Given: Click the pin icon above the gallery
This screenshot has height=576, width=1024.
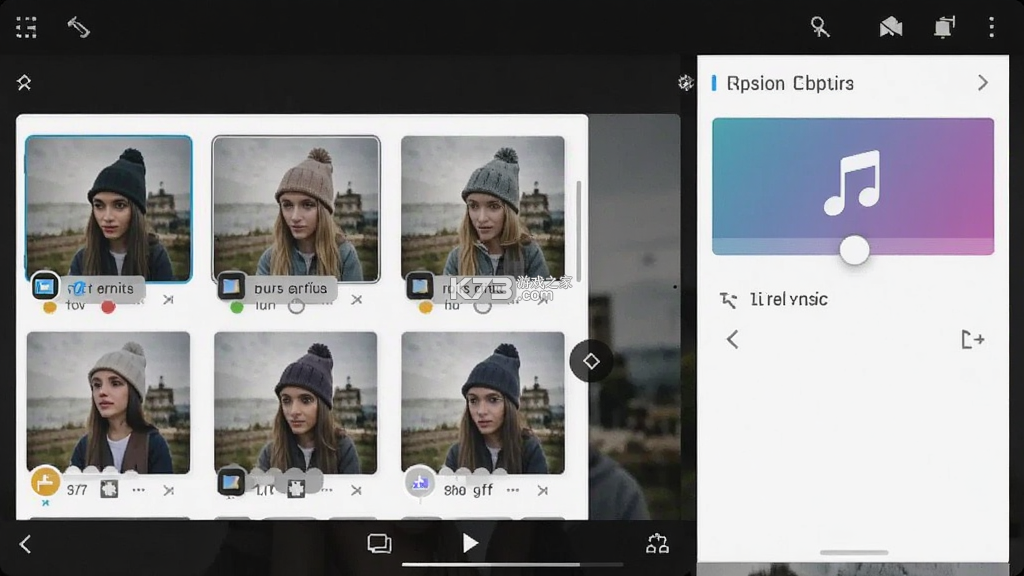Looking at the screenshot, I should (24, 82).
